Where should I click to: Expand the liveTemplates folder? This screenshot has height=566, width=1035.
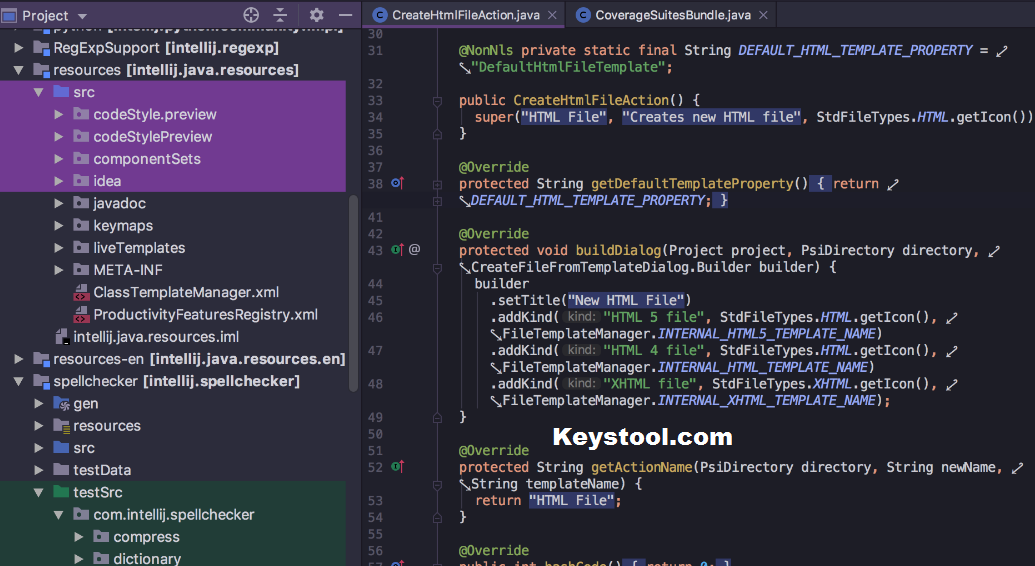pos(59,248)
